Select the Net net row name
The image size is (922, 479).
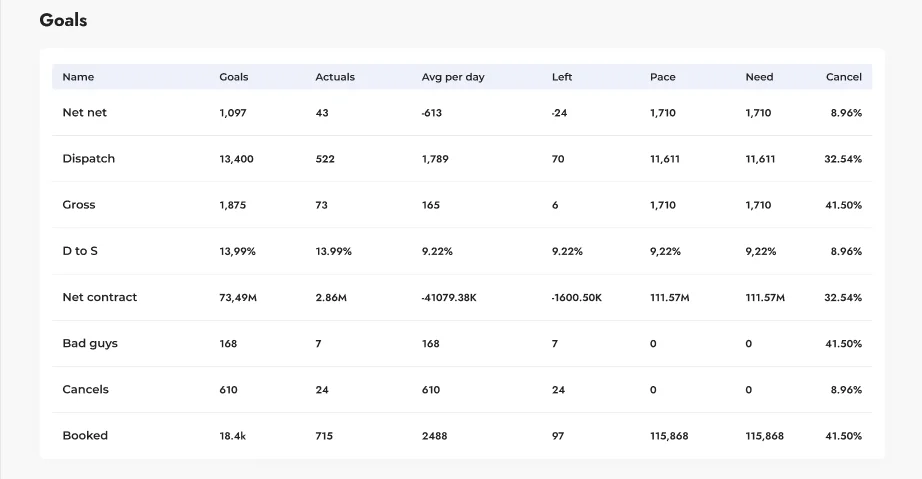point(84,113)
